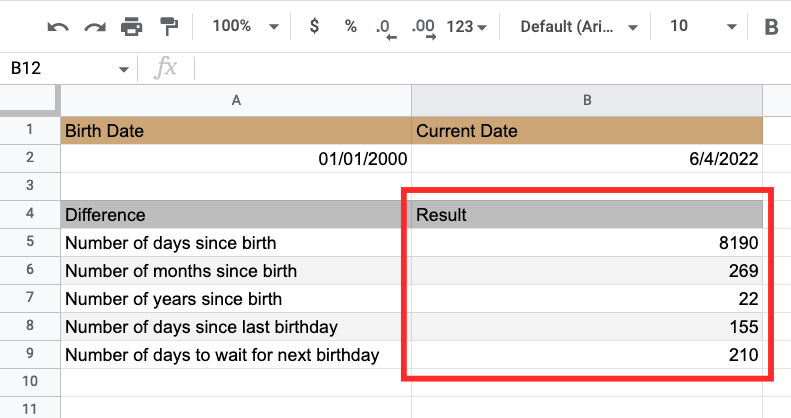
Task: Click the formula bar input field
Action: [x=490, y=69]
